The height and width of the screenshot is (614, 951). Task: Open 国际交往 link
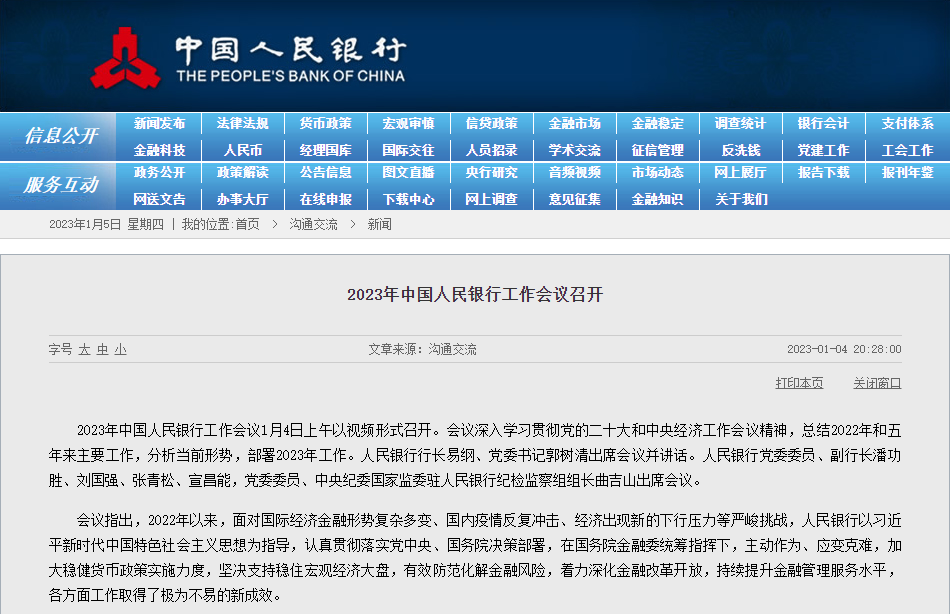coord(409,150)
